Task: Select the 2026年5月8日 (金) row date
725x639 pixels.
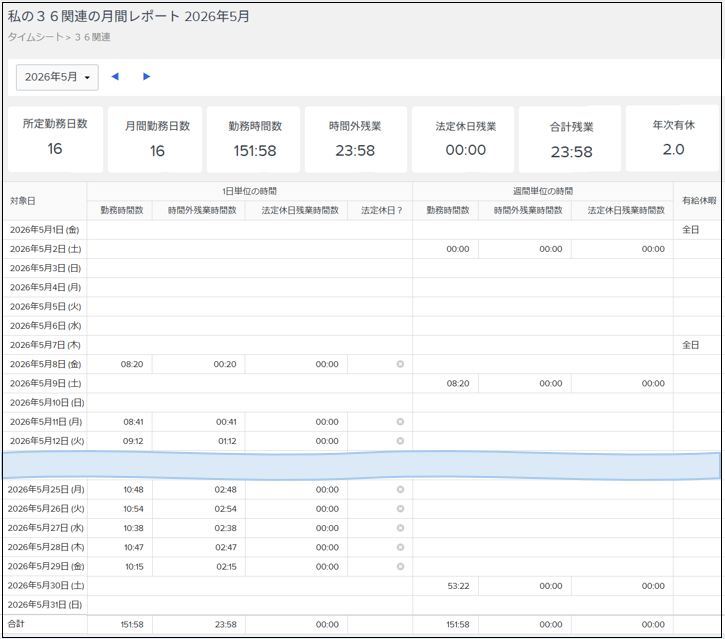Action: [45, 364]
